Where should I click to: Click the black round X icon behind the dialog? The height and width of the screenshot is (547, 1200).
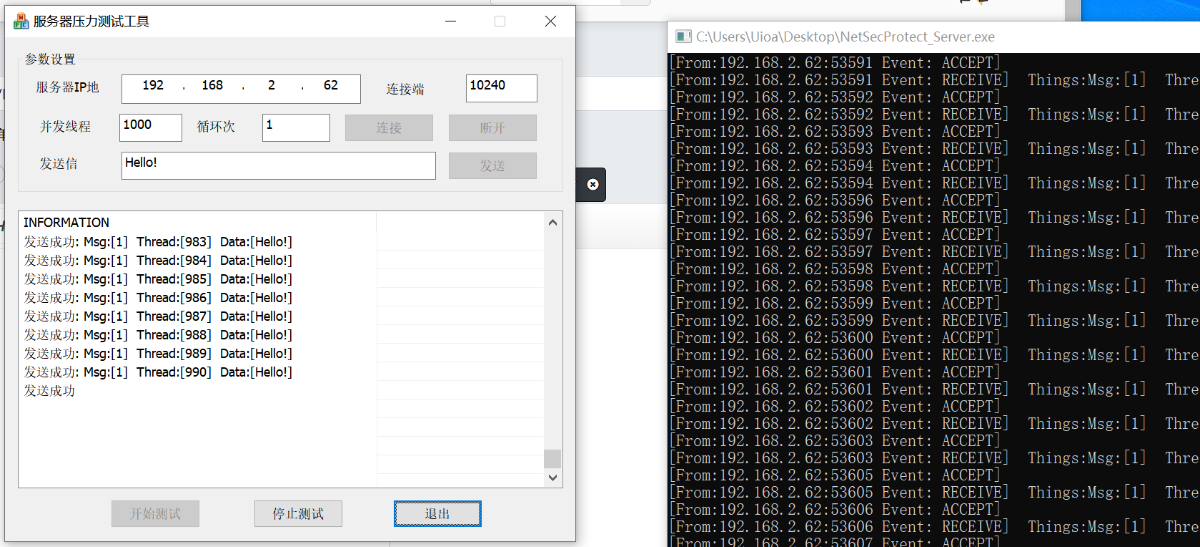click(x=592, y=185)
